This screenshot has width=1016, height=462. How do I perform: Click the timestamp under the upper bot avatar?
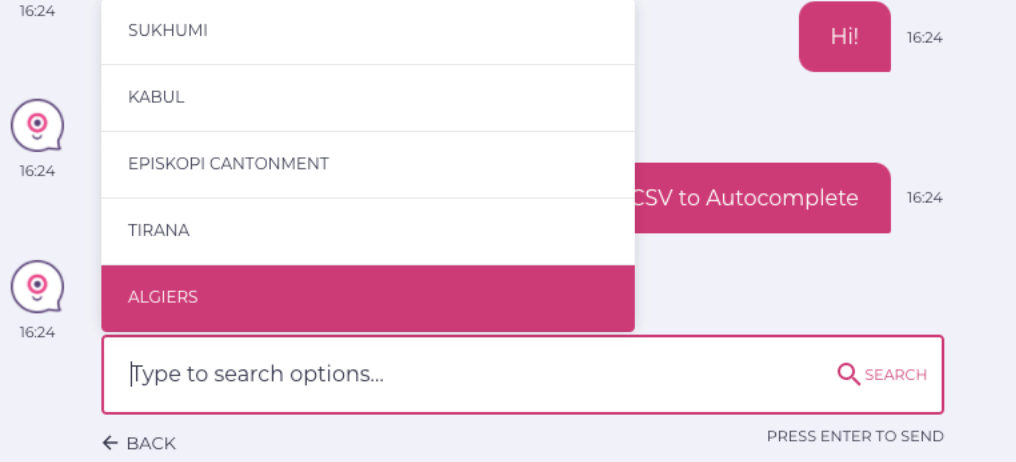37,171
